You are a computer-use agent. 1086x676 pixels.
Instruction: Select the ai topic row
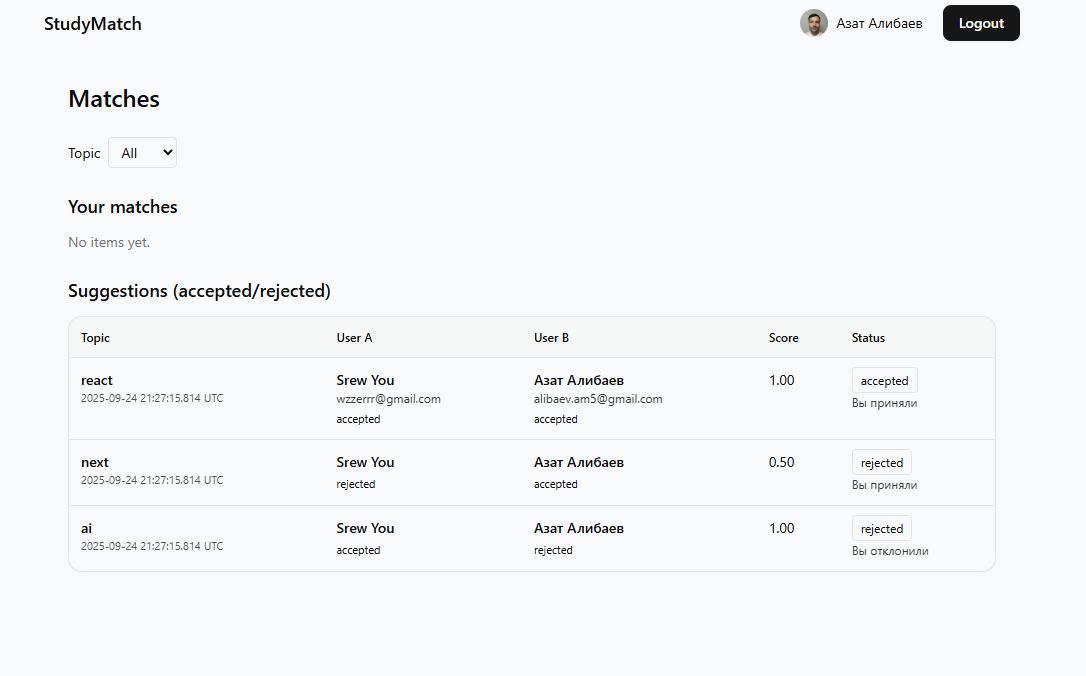[x=87, y=528]
